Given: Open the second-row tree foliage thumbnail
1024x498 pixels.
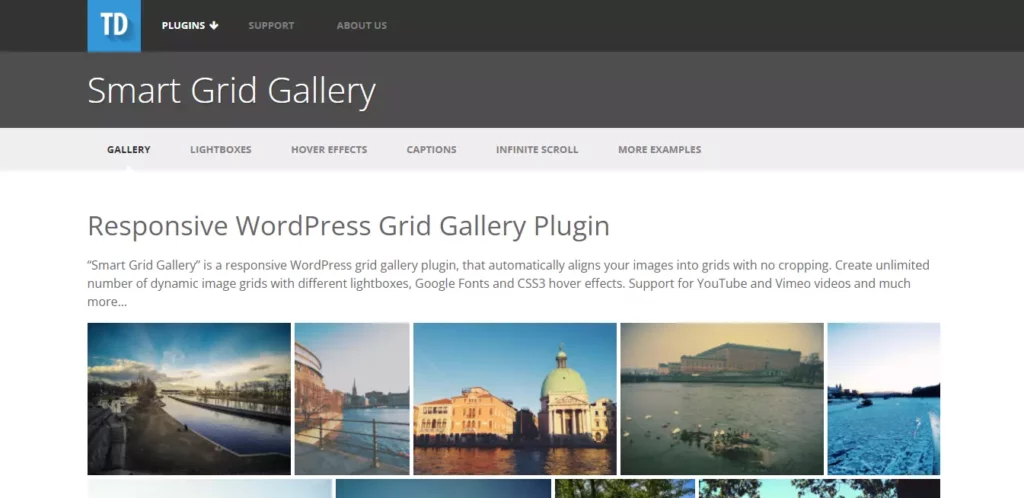Looking at the screenshot, I should point(625,489).
